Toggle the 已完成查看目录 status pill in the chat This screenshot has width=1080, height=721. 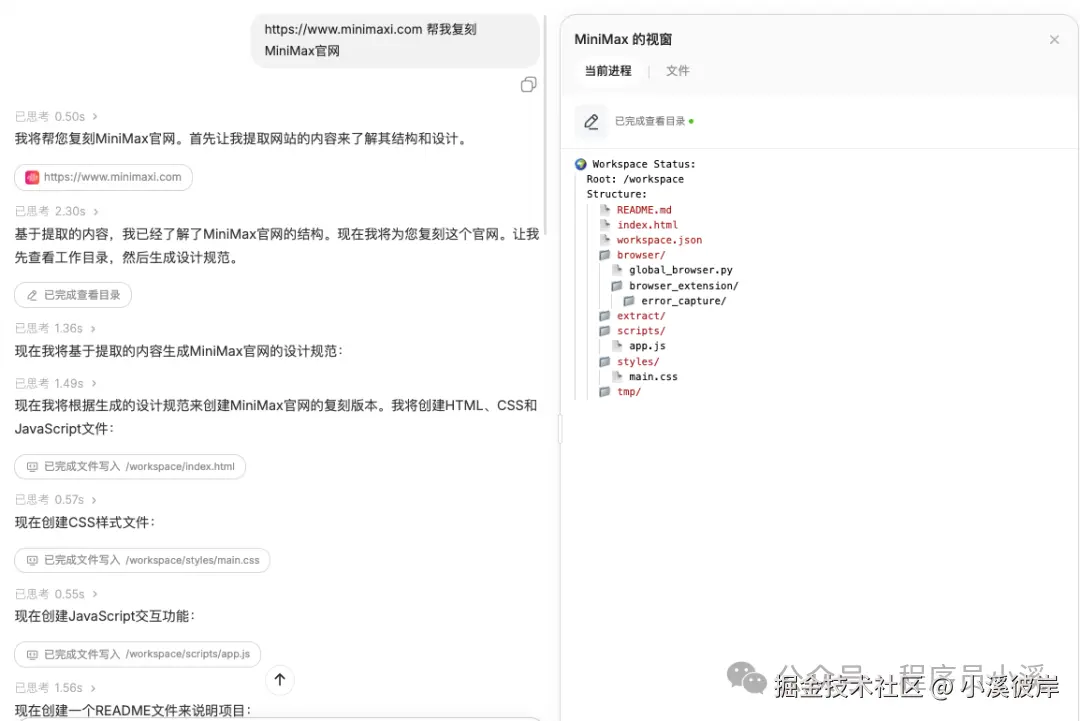[x=72, y=294]
